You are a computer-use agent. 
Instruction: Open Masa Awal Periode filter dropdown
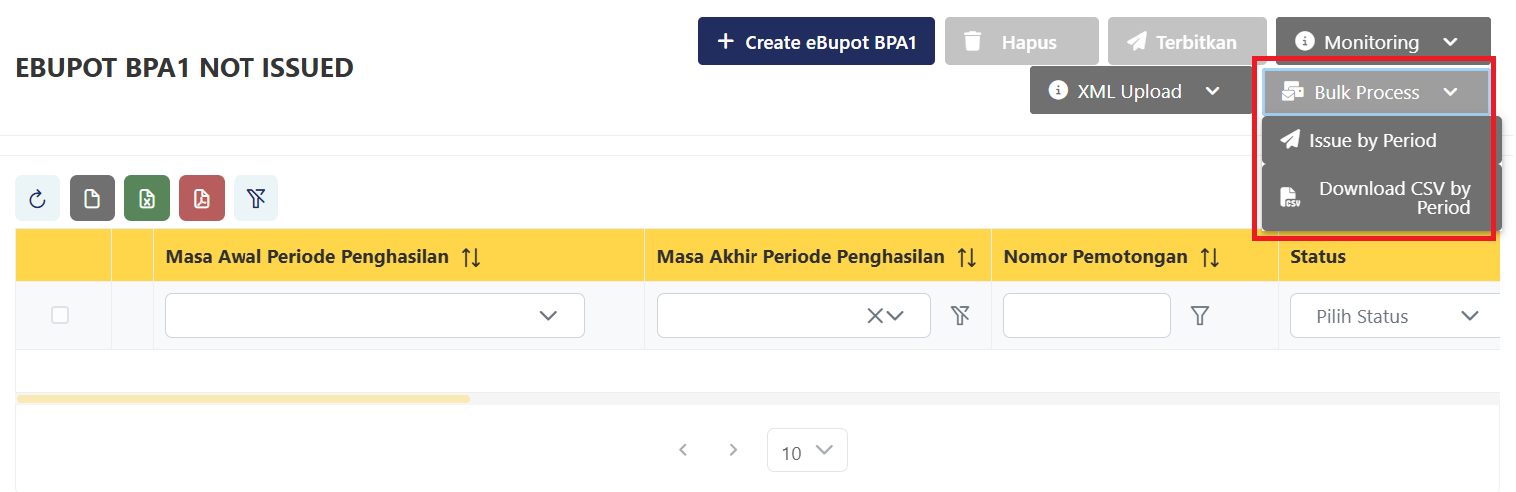(375, 316)
